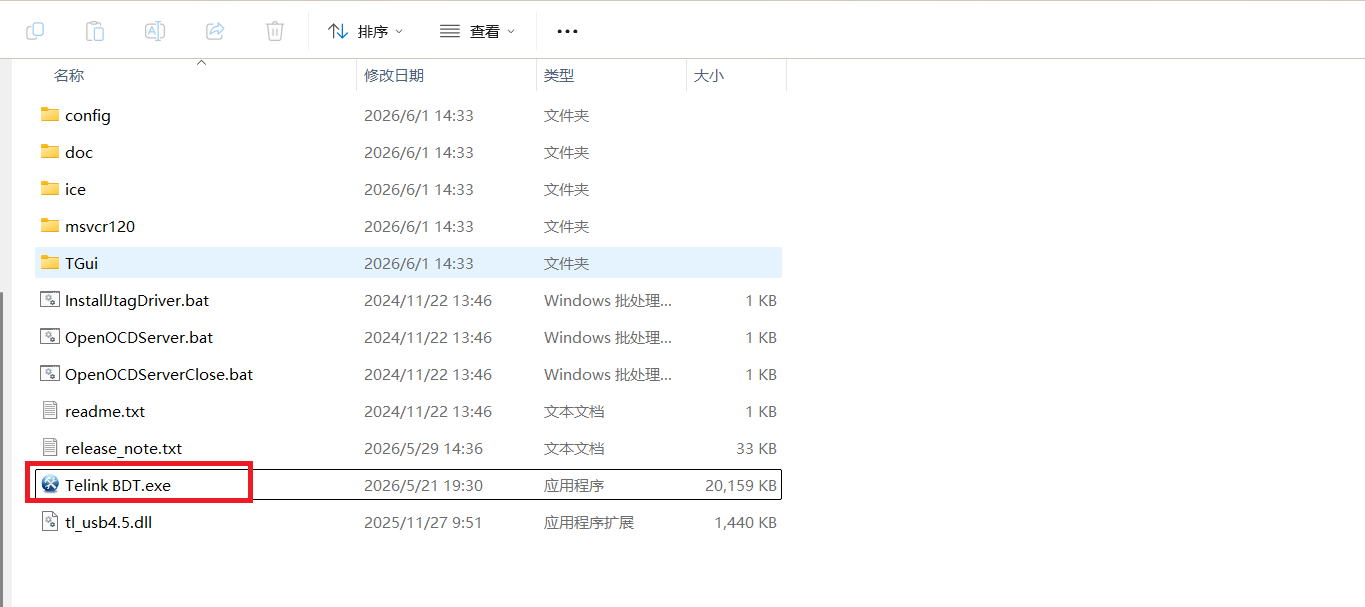The height and width of the screenshot is (607, 1365).
Task: Select the InstallJtagDriver.bat file name
Action: 137,301
